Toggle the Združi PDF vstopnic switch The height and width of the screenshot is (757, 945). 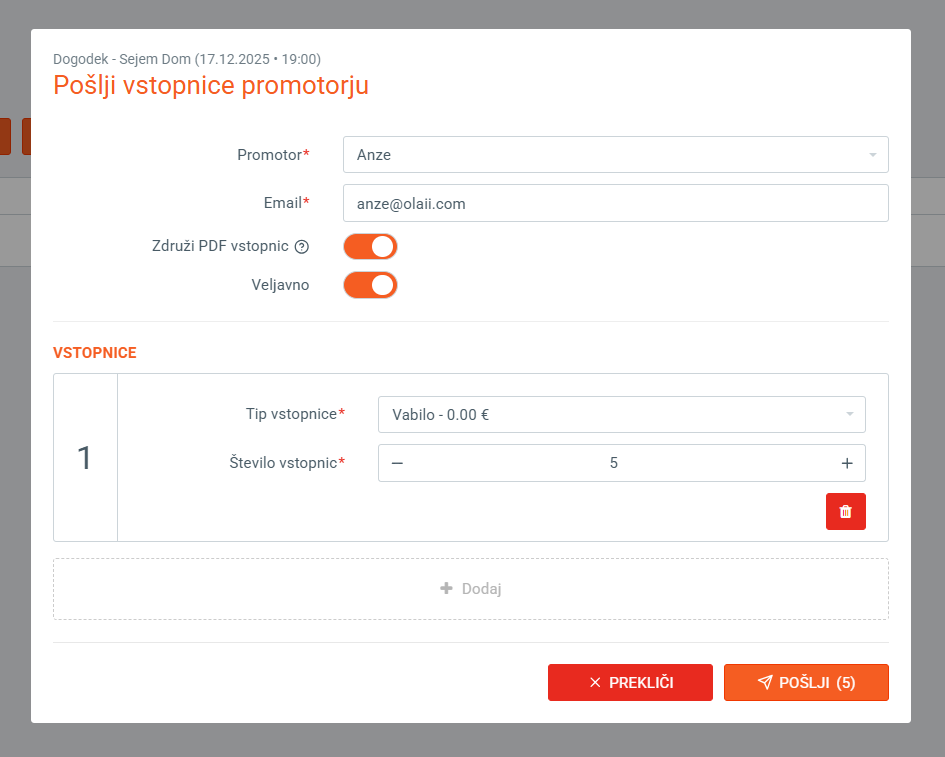tap(370, 246)
